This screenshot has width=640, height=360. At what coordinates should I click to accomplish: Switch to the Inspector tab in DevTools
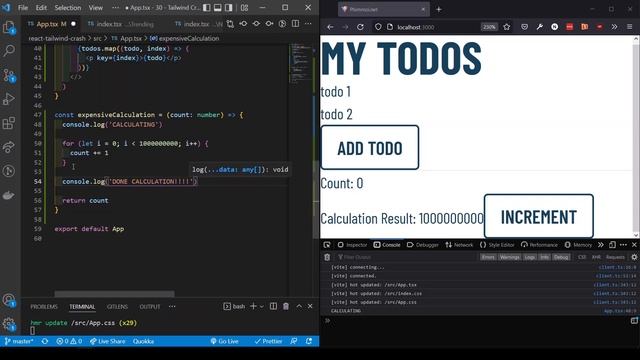coord(352,245)
